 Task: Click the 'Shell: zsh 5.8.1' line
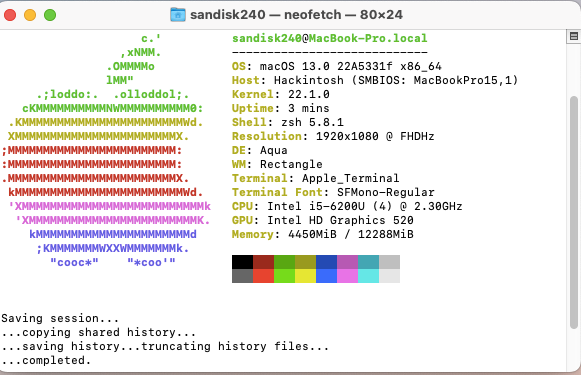(x=288, y=122)
